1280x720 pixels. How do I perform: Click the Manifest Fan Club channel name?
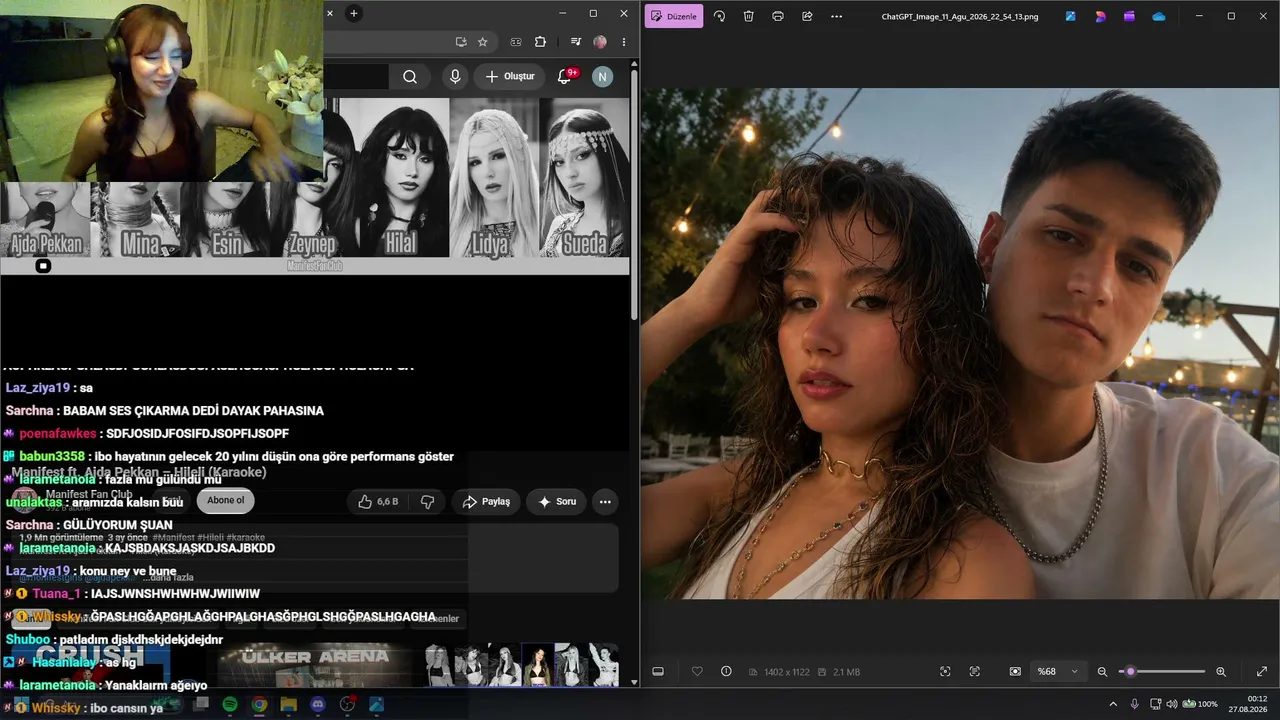89,495
